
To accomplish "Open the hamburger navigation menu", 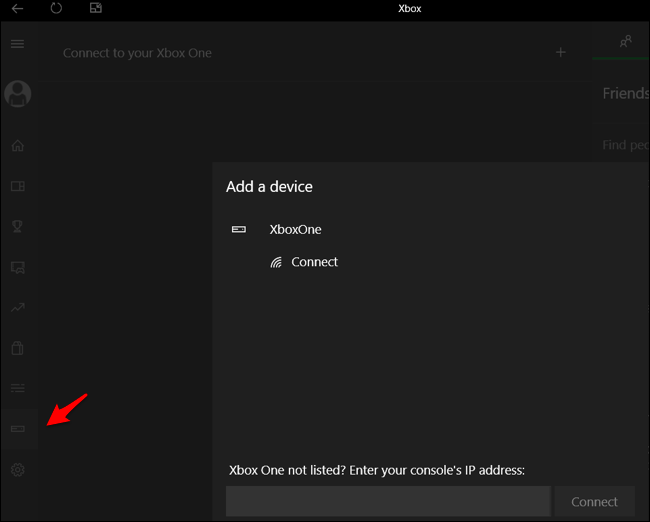I will [17, 44].
